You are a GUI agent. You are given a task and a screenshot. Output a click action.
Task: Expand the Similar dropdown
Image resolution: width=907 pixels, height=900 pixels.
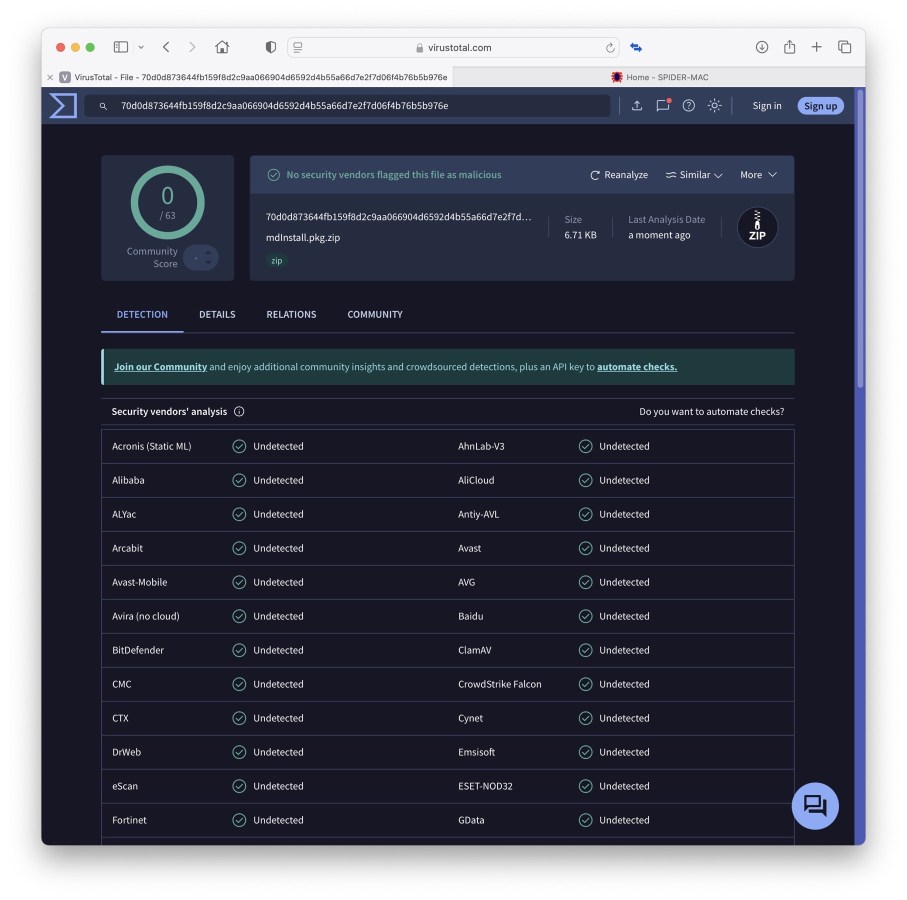(694, 175)
